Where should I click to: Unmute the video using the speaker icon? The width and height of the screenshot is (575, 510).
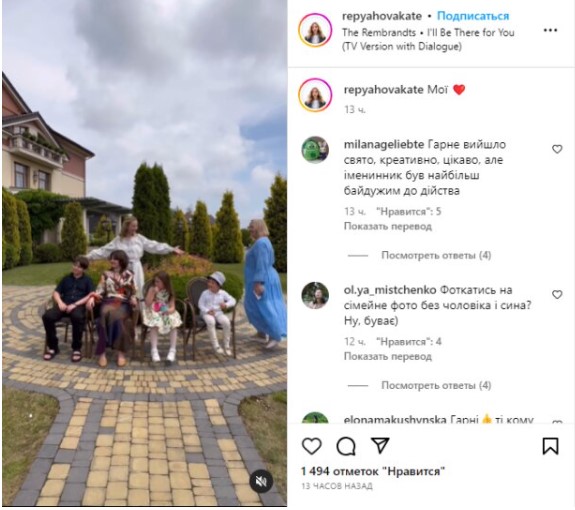pos(261,481)
